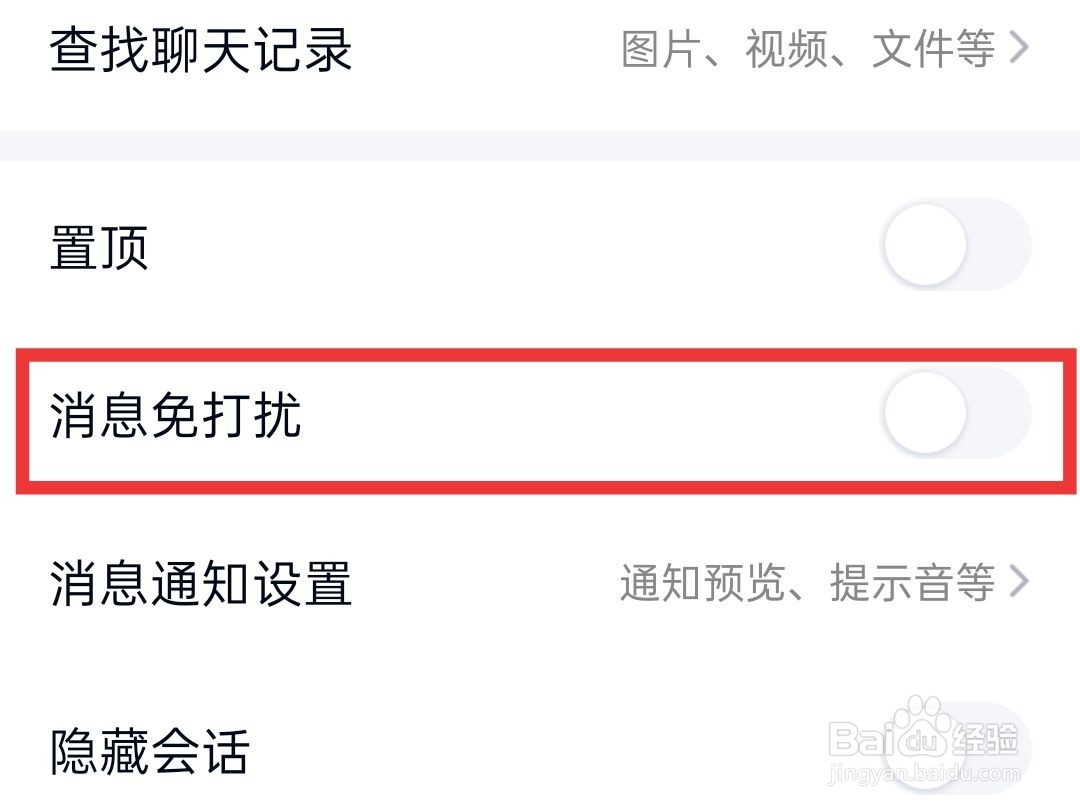The height and width of the screenshot is (810, 1080).
Task: Click chevron arrow beside 通知预览、提示音等
Action: coord(1019,581)
